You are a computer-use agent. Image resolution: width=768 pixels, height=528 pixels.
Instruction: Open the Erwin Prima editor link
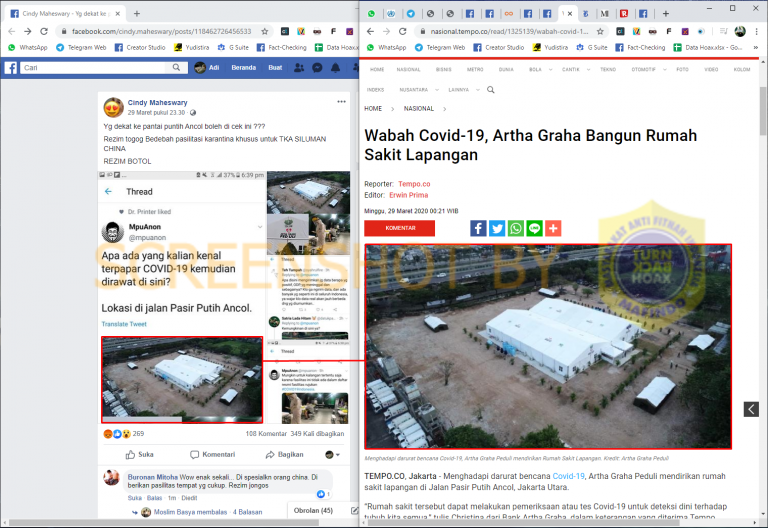[408, 195]
